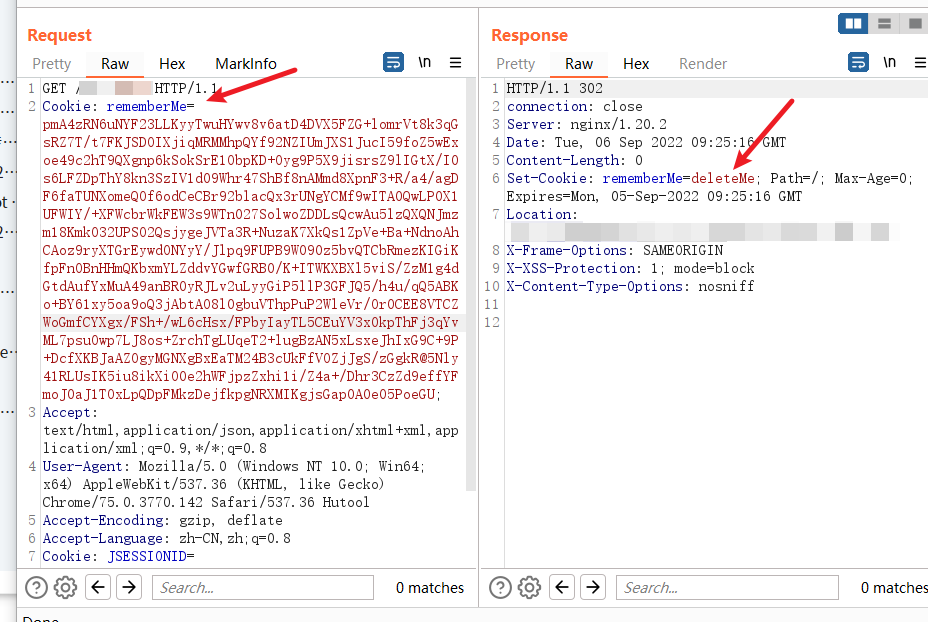Viewport: 928px width, 622px height.
Task: Click the X-Content-Type-Options header
Action: [630, 286]
